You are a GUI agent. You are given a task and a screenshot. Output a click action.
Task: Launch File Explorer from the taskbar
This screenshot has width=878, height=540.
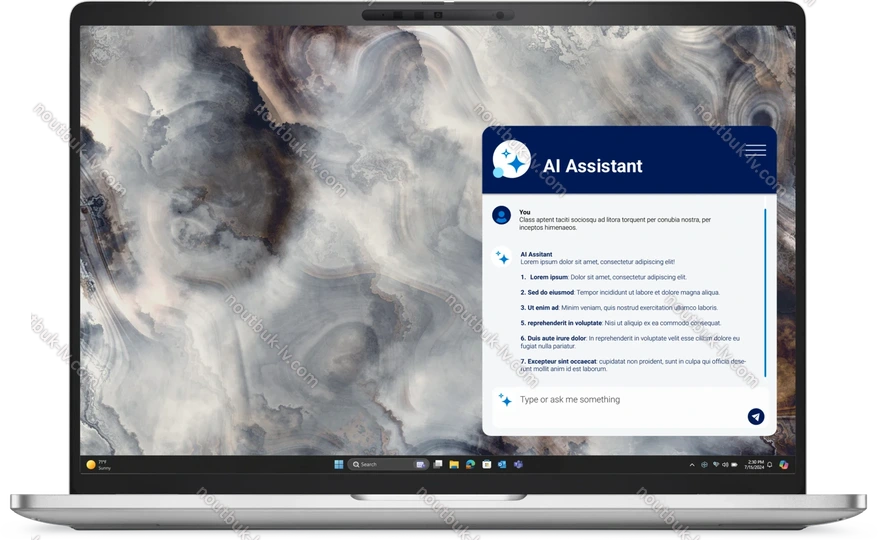(x=454, y=464)
